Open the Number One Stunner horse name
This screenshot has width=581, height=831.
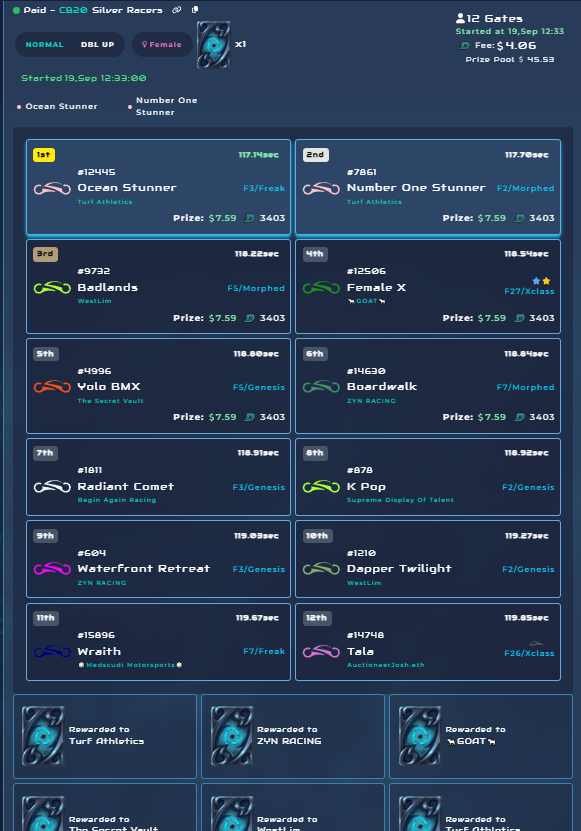416,188
